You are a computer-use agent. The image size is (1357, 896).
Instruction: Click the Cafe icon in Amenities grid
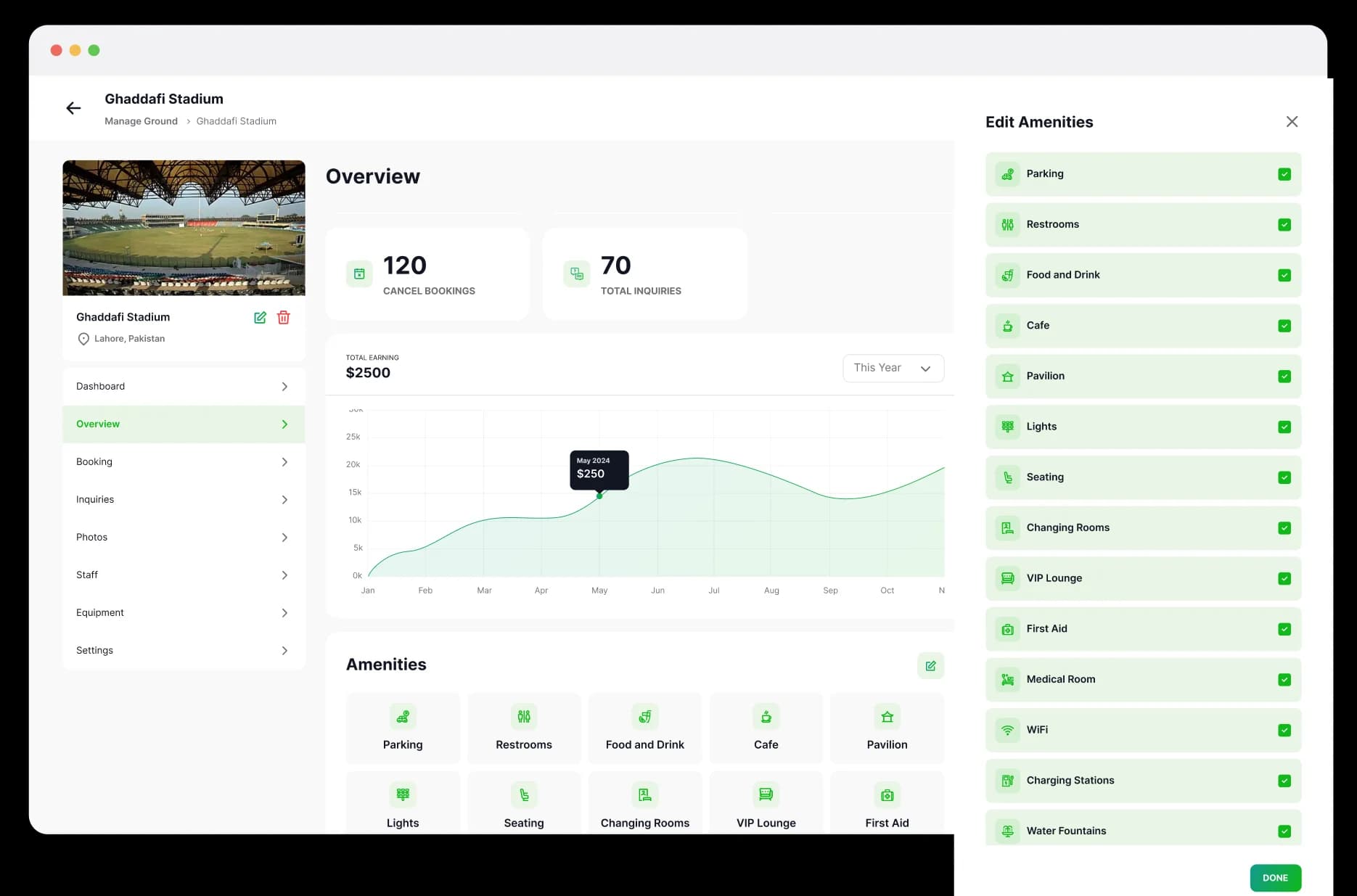(x=766, y=718)
